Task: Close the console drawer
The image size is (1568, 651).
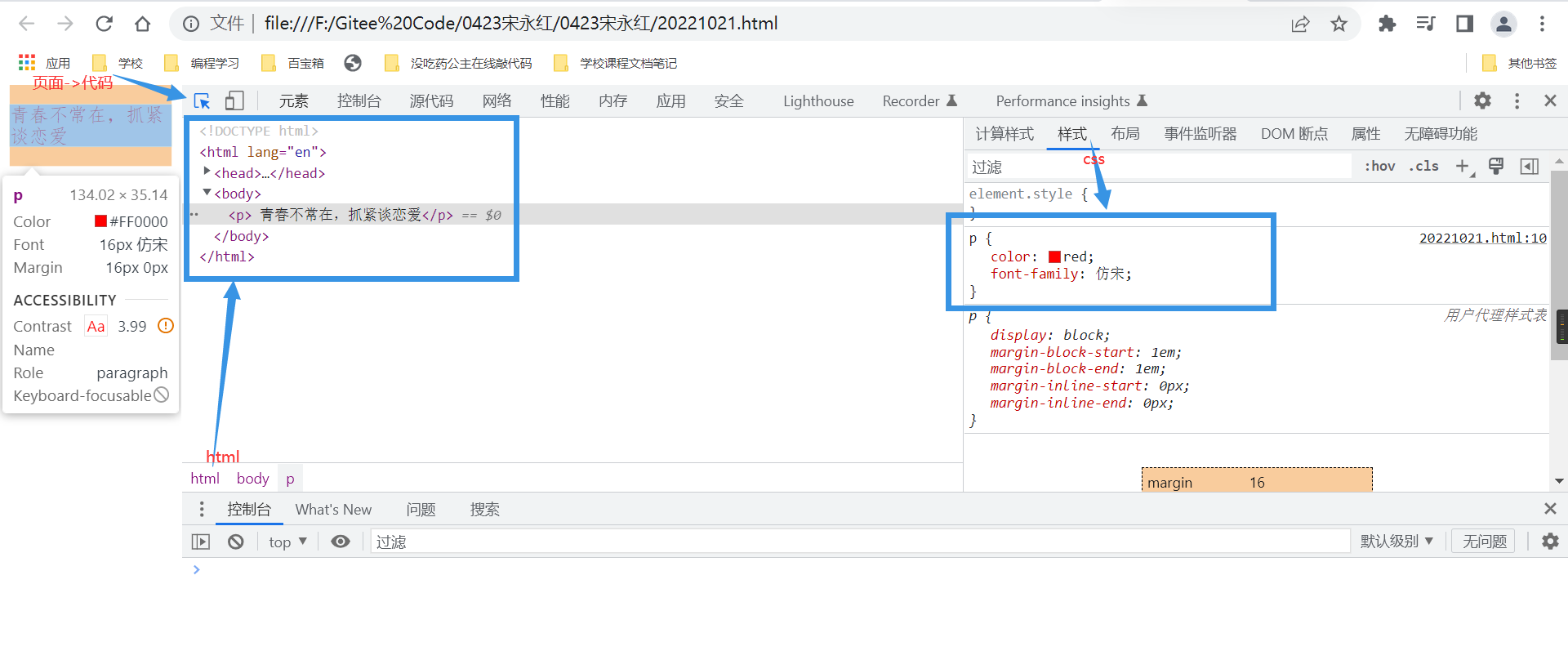Action: pyautogui.click(x=1550, y=509)
